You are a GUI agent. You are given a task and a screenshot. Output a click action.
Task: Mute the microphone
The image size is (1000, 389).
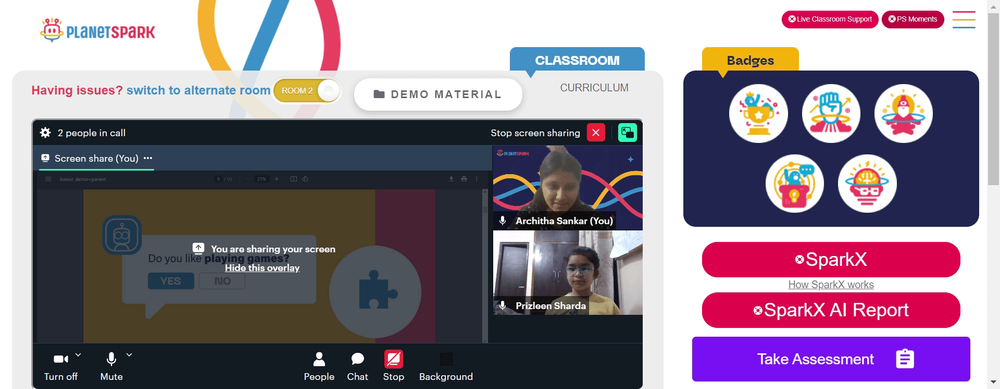pyautogui.click(x=111, y=367)
